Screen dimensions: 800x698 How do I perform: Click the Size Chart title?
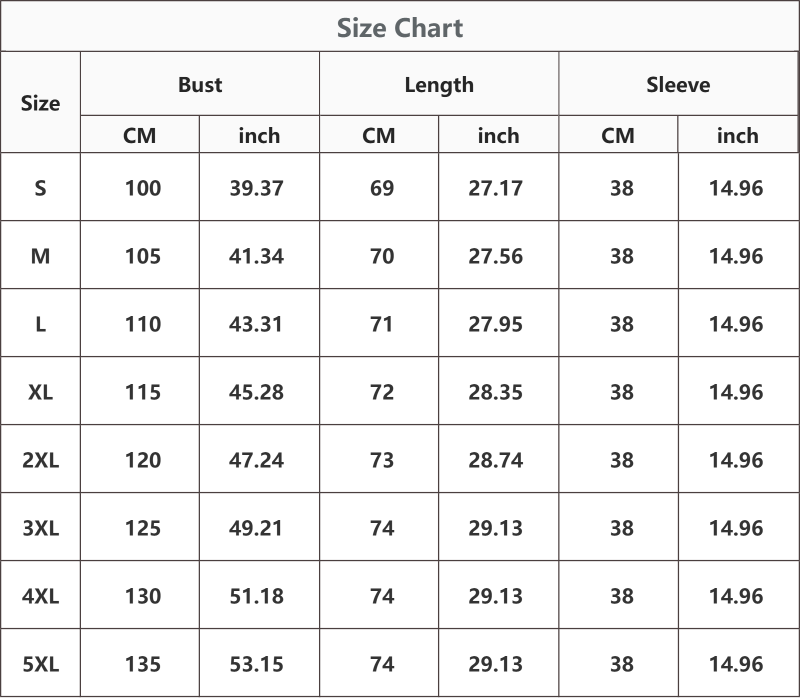(400, 28)
